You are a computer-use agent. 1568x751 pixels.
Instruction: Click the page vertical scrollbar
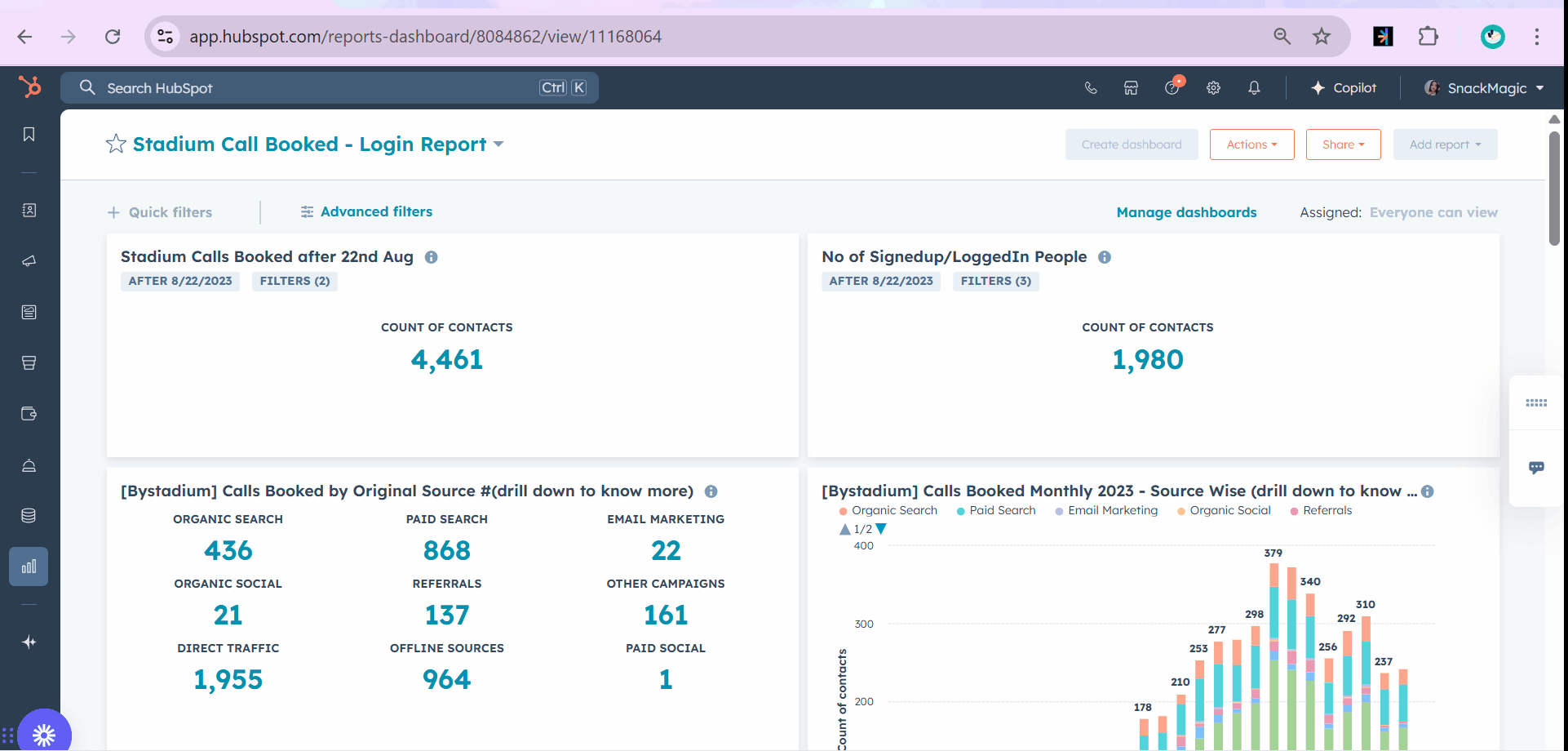pyautogui.click(x=1555, y=188)
